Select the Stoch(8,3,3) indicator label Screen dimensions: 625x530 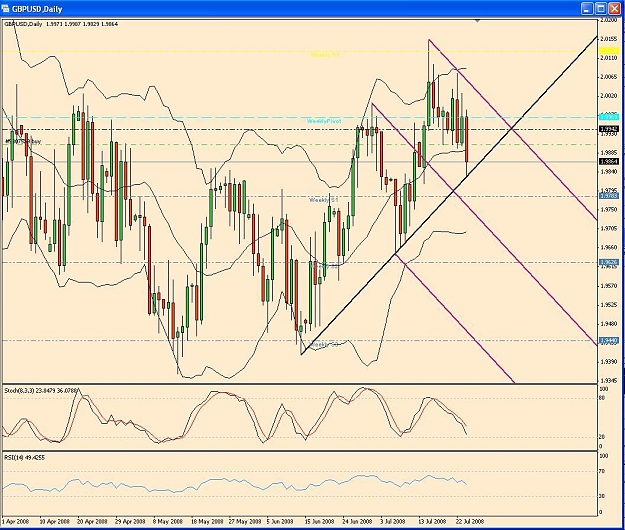tap(41, 391)
